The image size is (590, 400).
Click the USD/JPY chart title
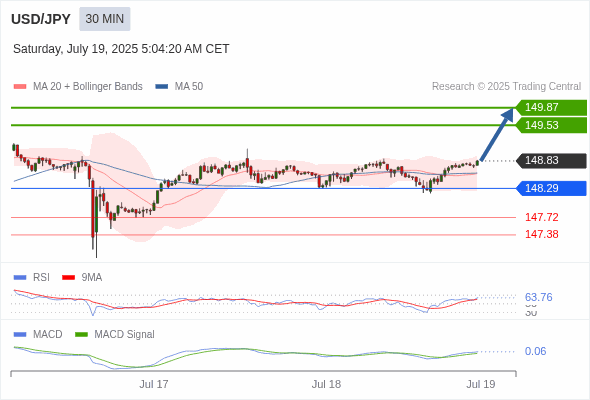pos(41,19)
